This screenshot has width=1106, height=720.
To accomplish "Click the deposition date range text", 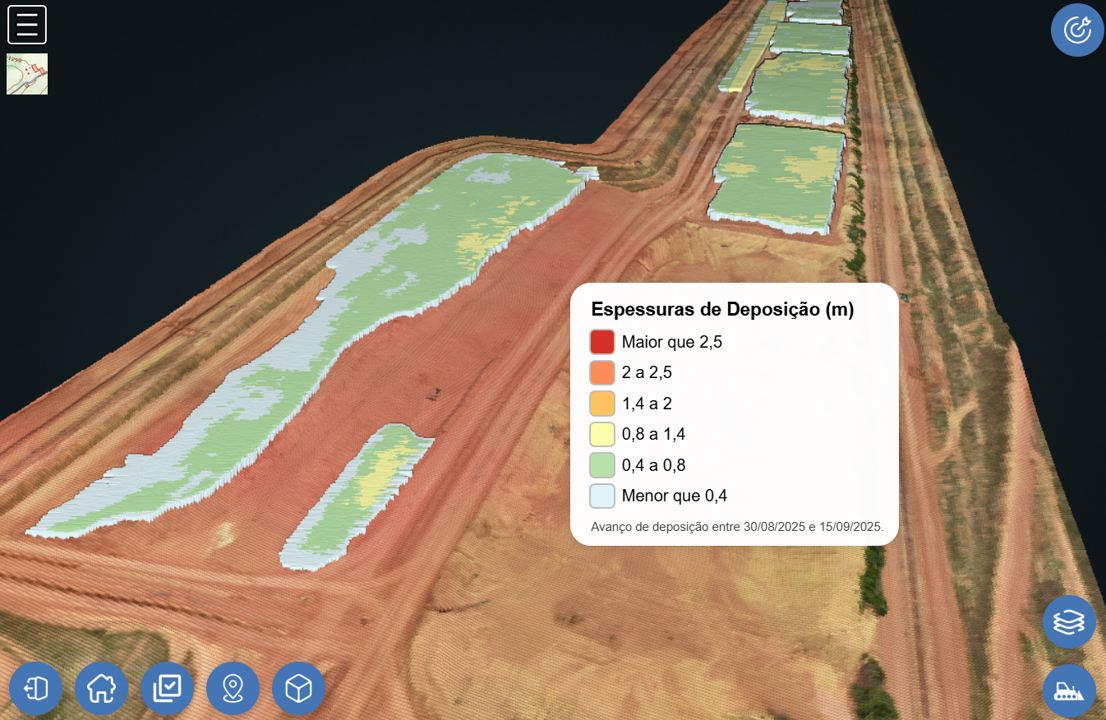I will (x=738, y=524).
